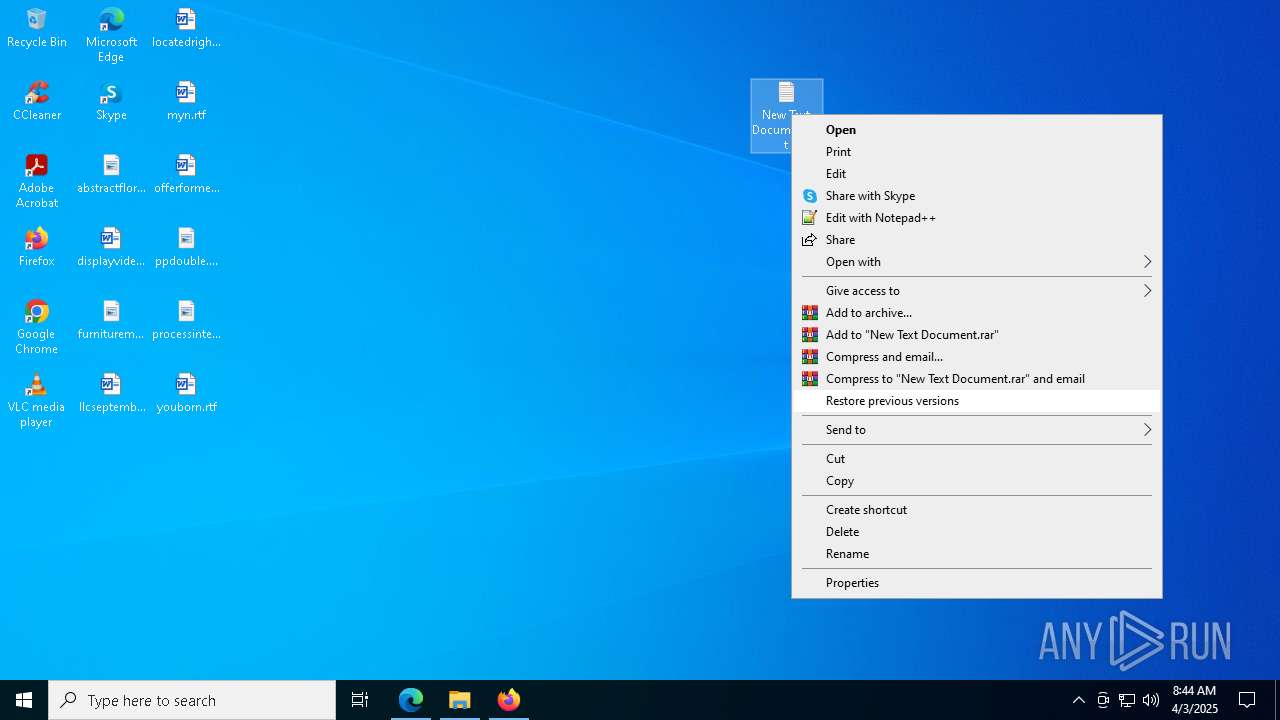Screen dimensions: 1280x720
Task: Launch Microsoft Edge from the taskbar
Action: click(411, 700)
